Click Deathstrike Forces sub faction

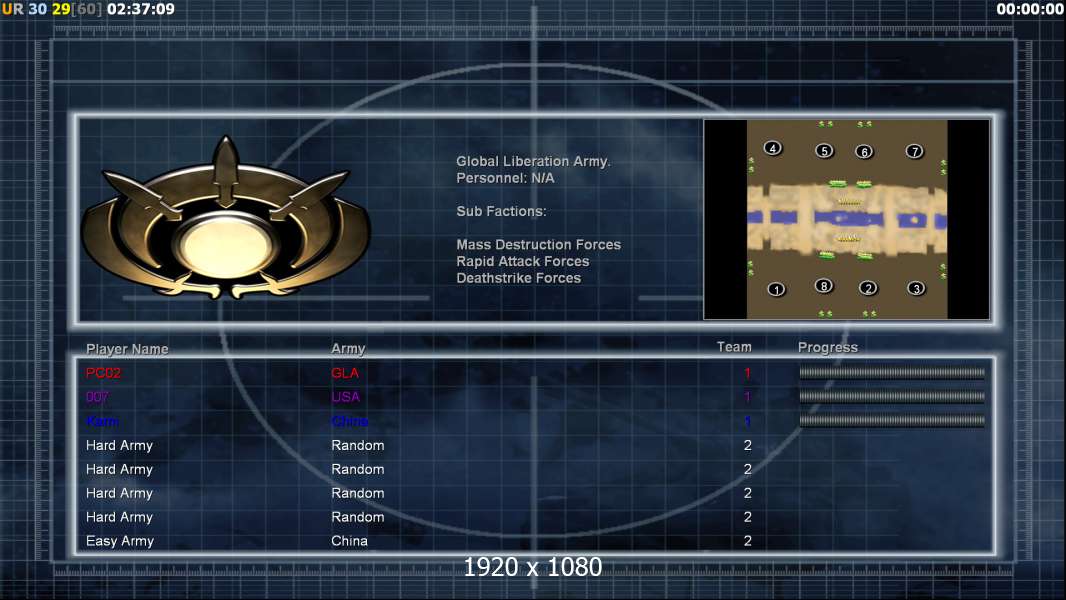click(x=518, y=278)
